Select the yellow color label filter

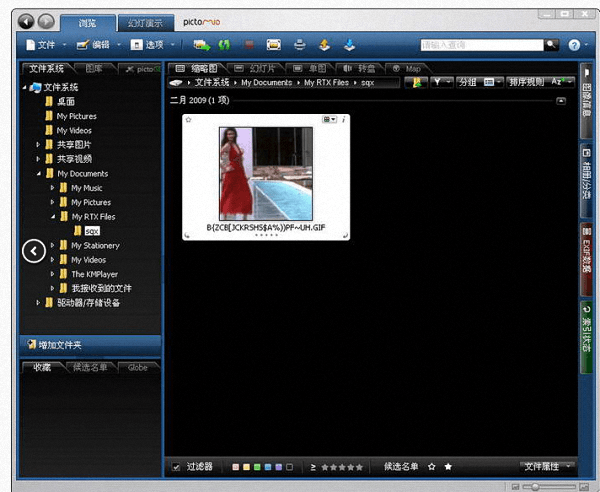(x=246, y=467)
